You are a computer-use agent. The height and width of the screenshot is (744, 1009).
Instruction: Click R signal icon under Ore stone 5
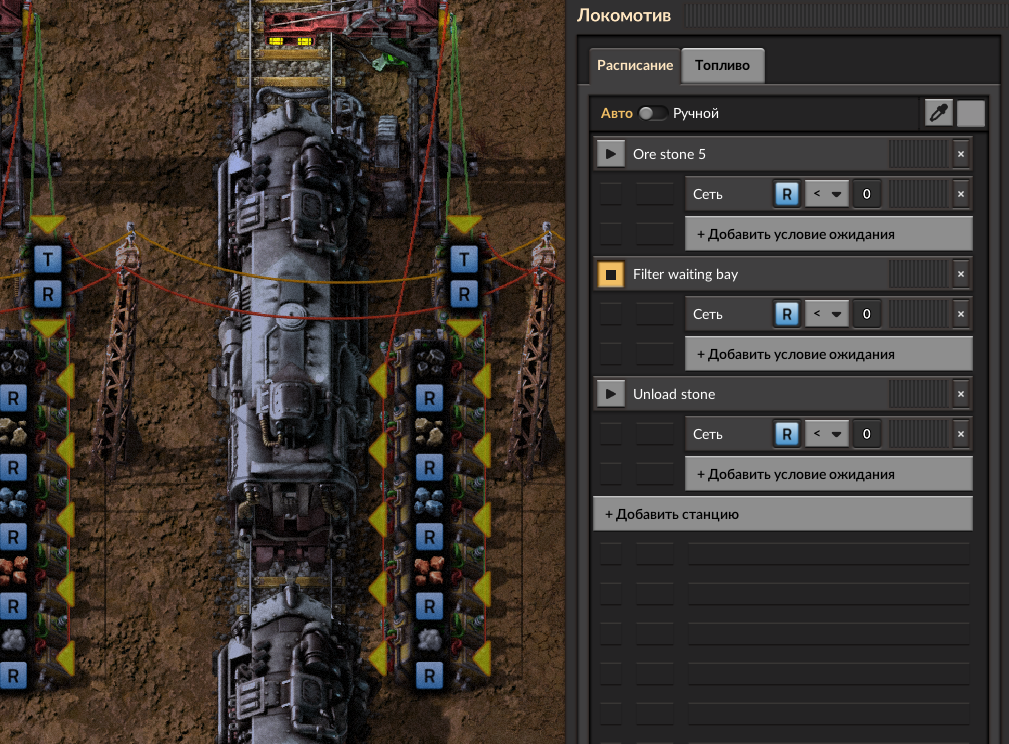pyautogui.click(x=787, y=194)
